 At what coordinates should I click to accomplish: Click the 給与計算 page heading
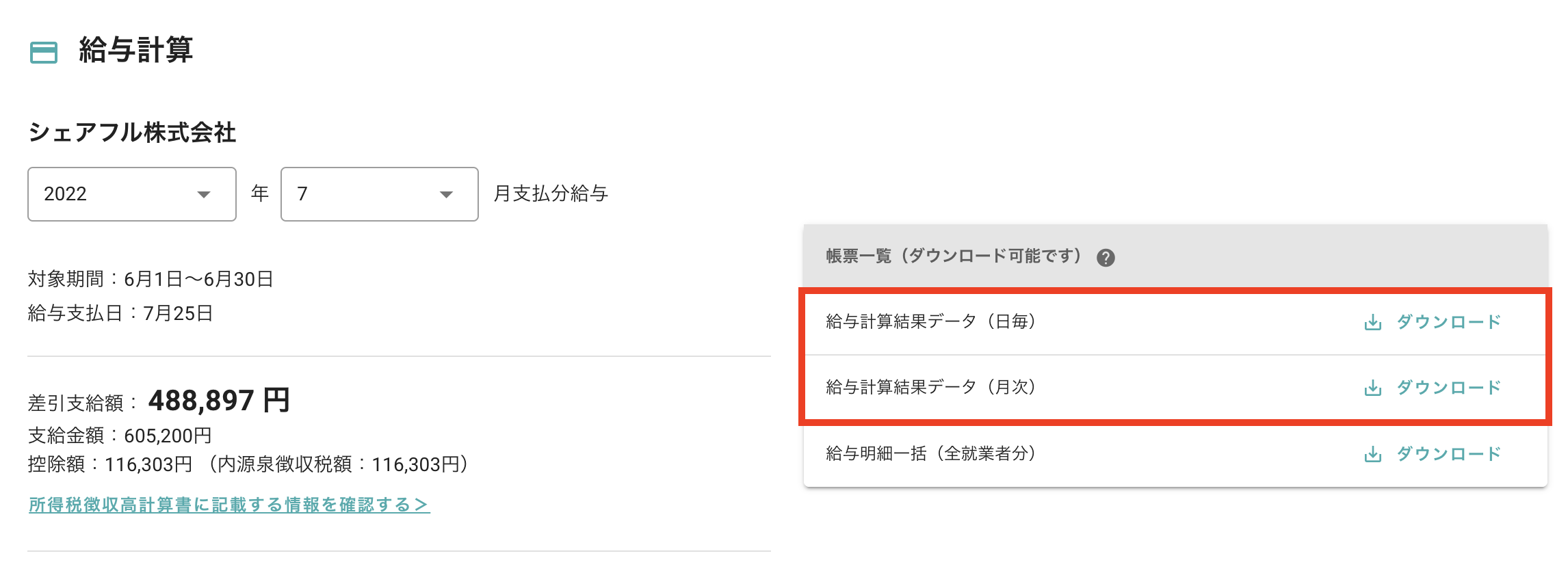(x=135, y=51)
